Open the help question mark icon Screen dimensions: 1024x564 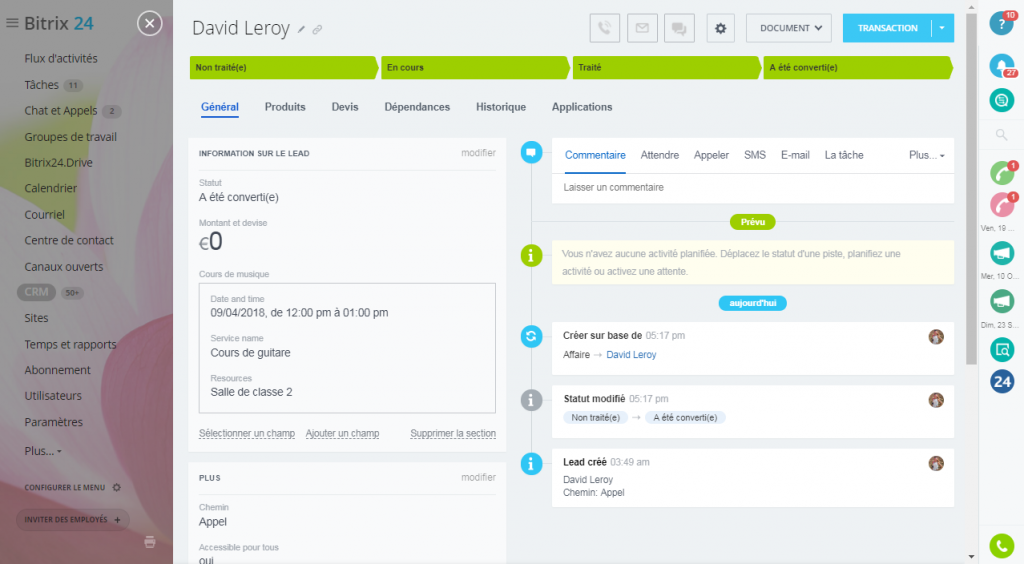coord(1001,23)
